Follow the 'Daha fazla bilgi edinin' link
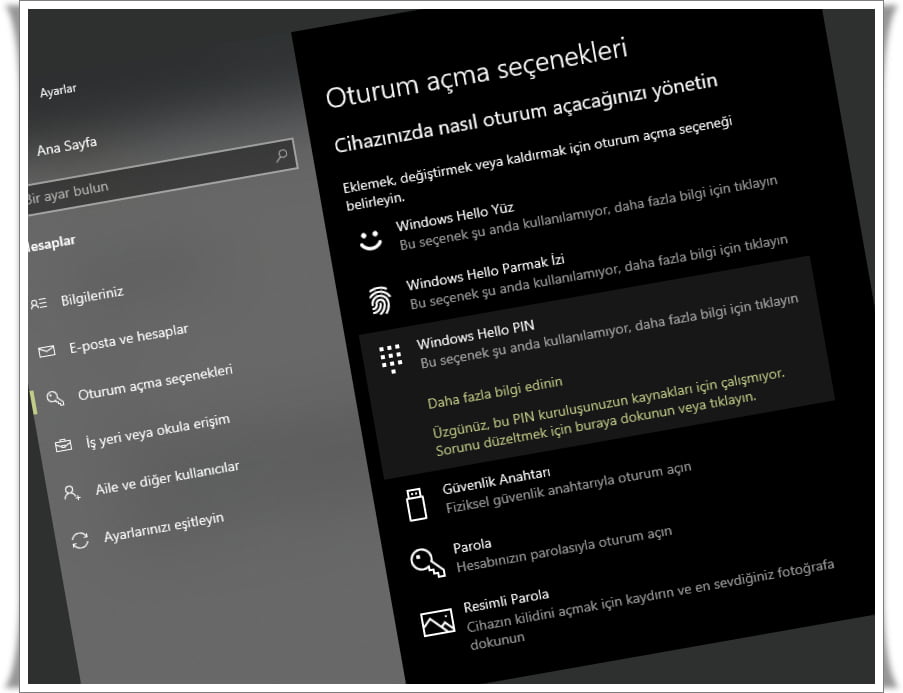The image size is (903, 693). (x=495, y=393)
